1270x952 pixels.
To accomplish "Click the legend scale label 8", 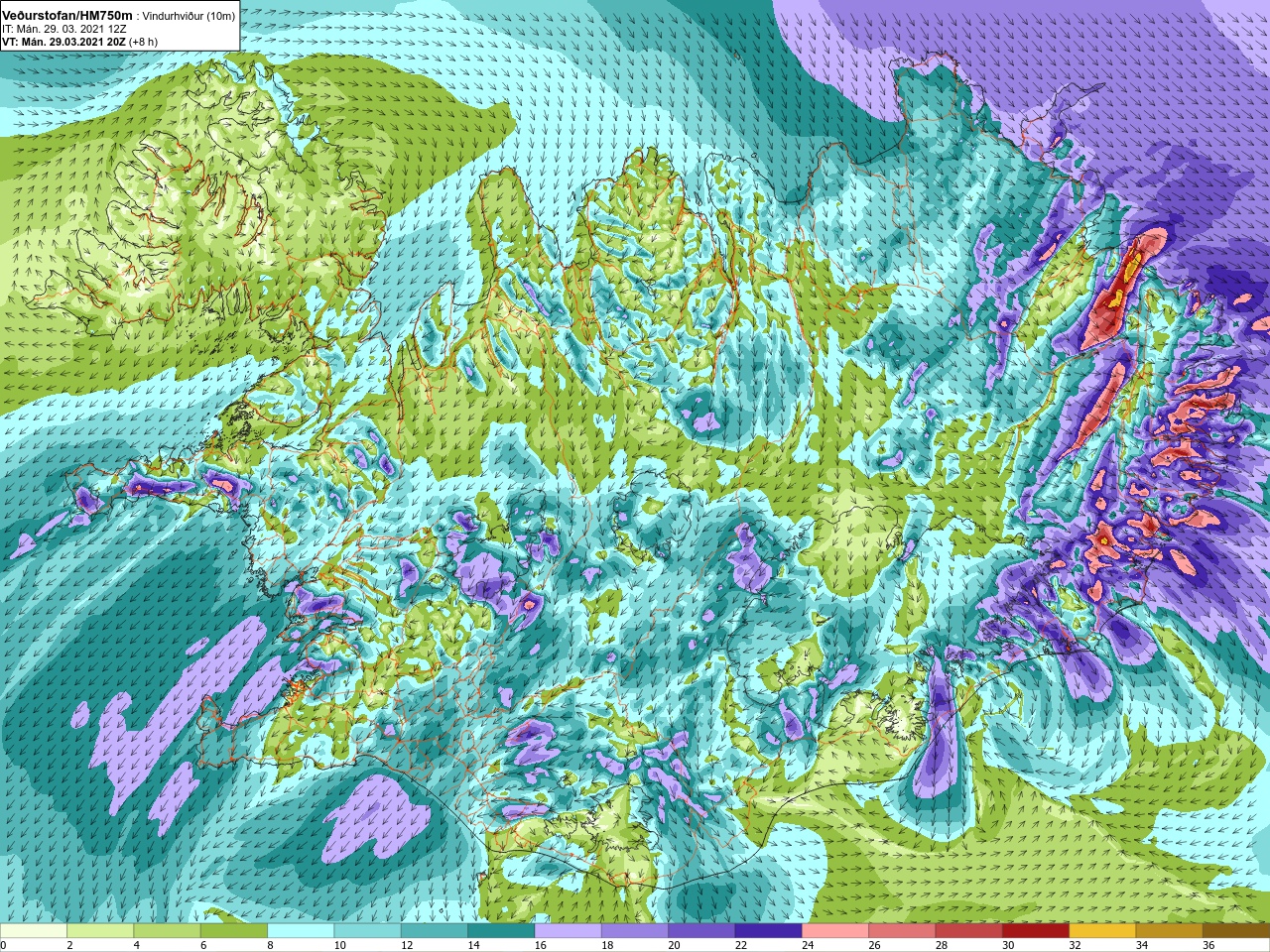I will tap(271, 945).
